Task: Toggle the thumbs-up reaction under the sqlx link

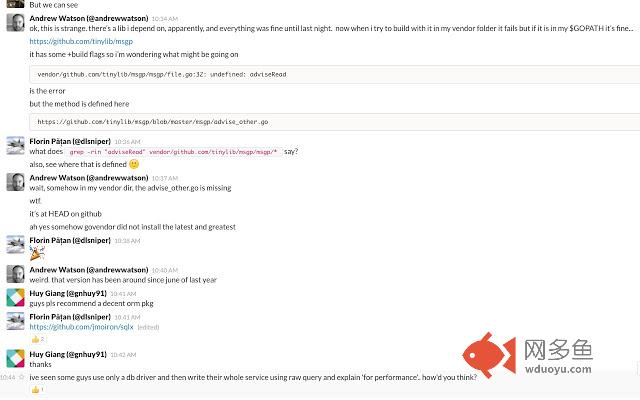Action: [x=38, y=340]
